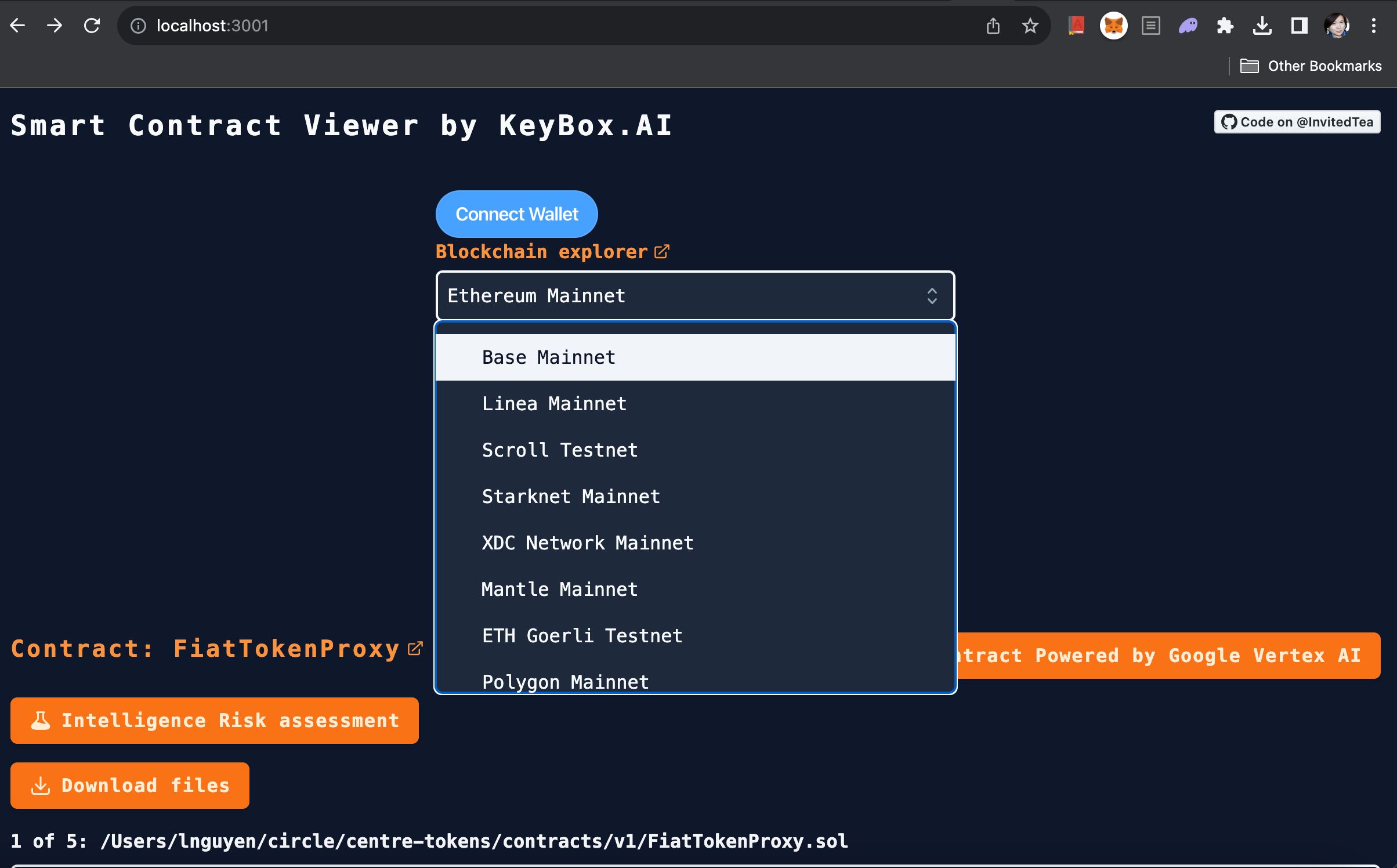Viewport: 1397px width, 868px height.
Task: Go forward with the browser forward arrow
Action: [55, 26]
